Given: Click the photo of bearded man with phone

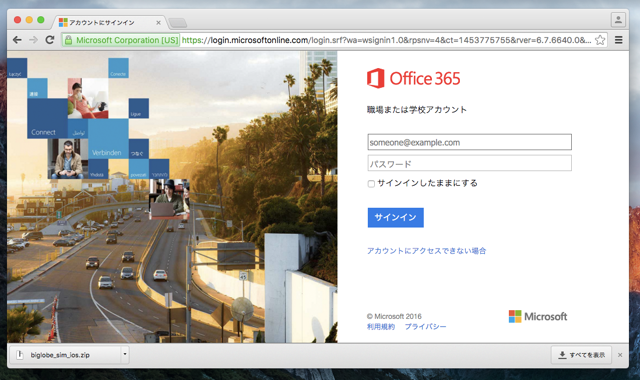Looking at the screenshot, I should click(68, 159).
